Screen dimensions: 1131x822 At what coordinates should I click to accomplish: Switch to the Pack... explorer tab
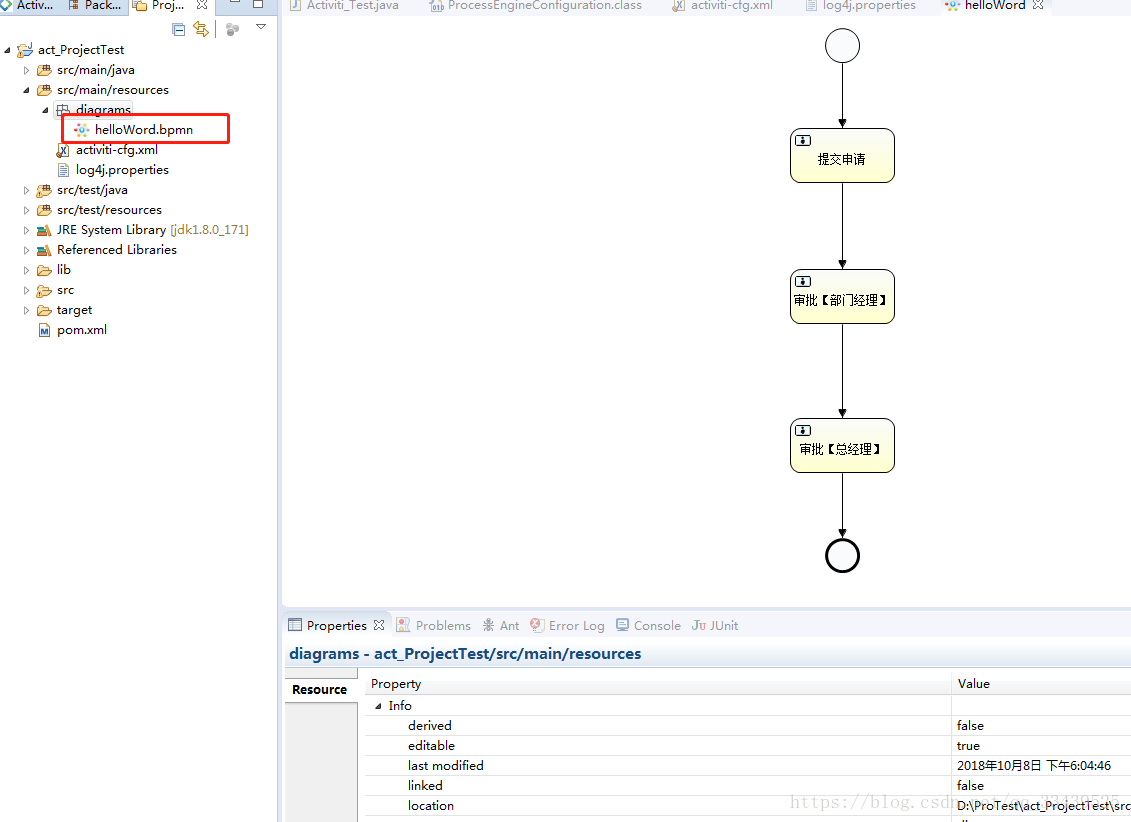click(95, 6)
